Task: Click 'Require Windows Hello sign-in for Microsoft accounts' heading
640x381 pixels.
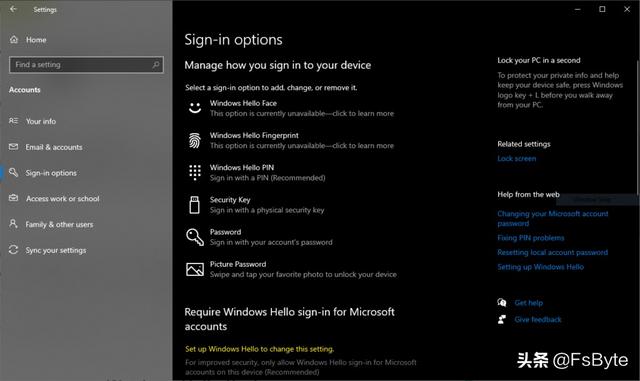Action: (289, 319)
